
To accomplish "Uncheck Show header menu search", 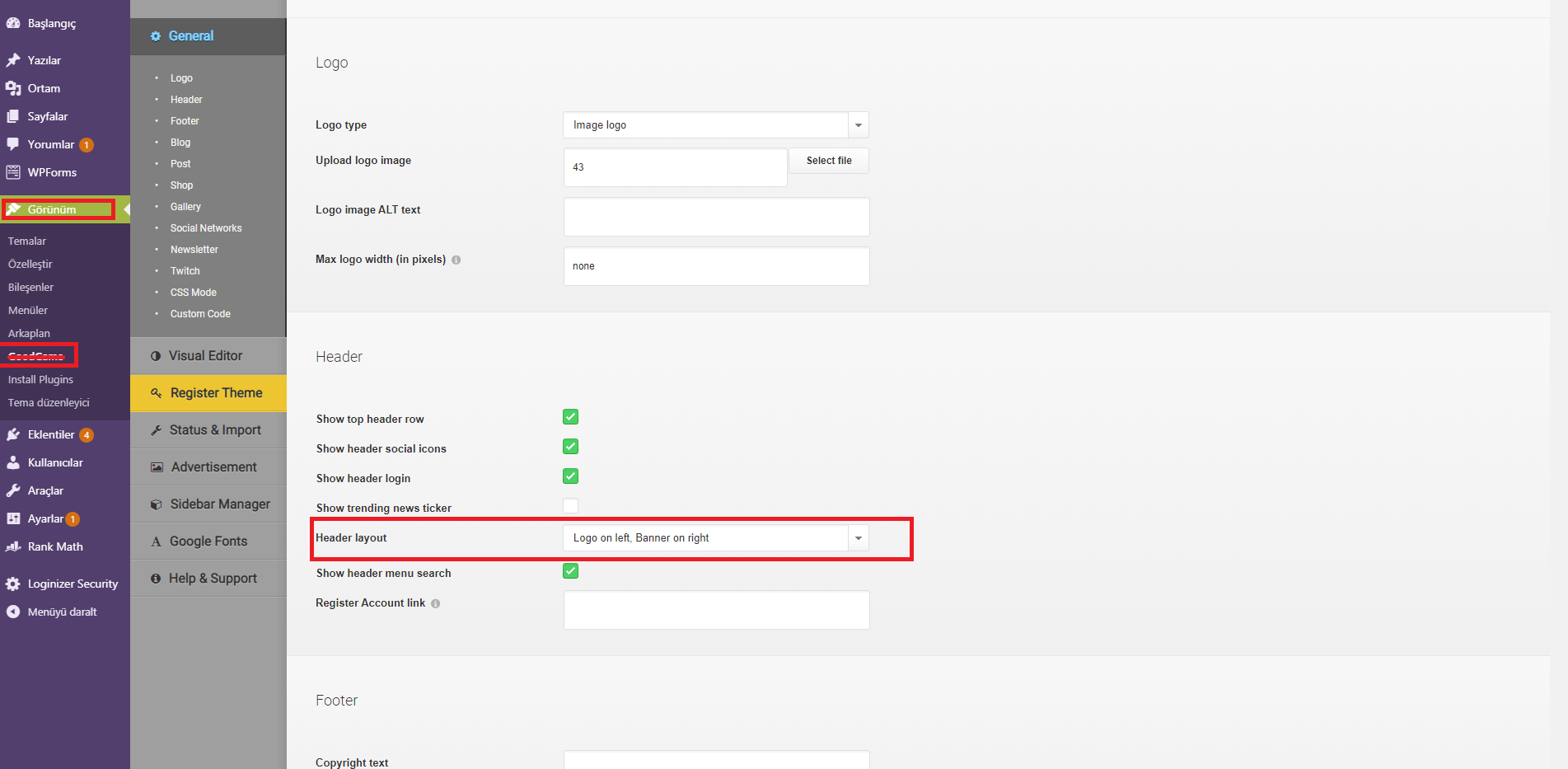I will (x=570, y=571).
